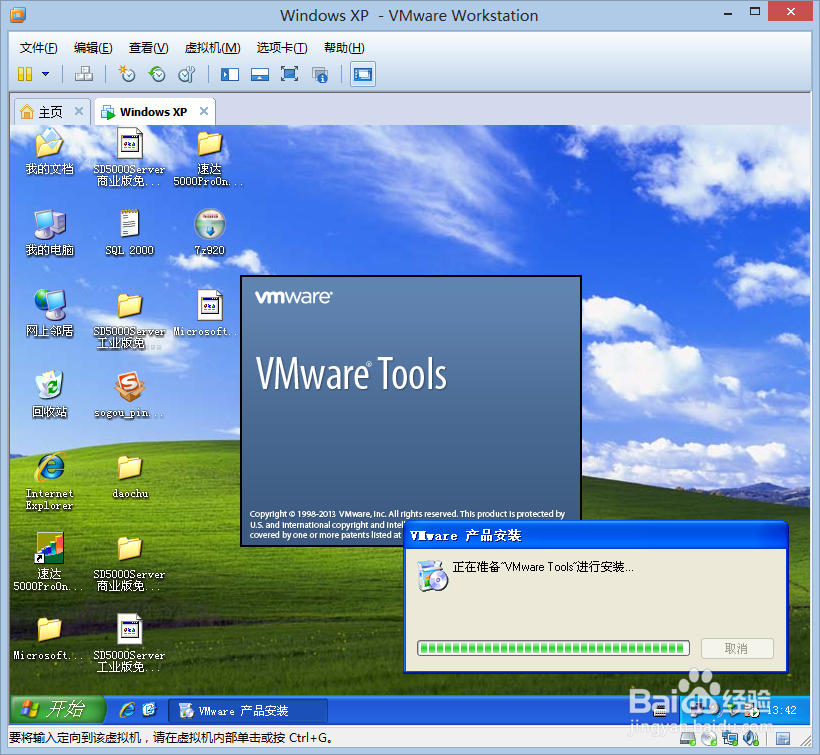Viewport: 820px width, 755px height.
Task: Close the Windows XP tab
Action: 204,111
